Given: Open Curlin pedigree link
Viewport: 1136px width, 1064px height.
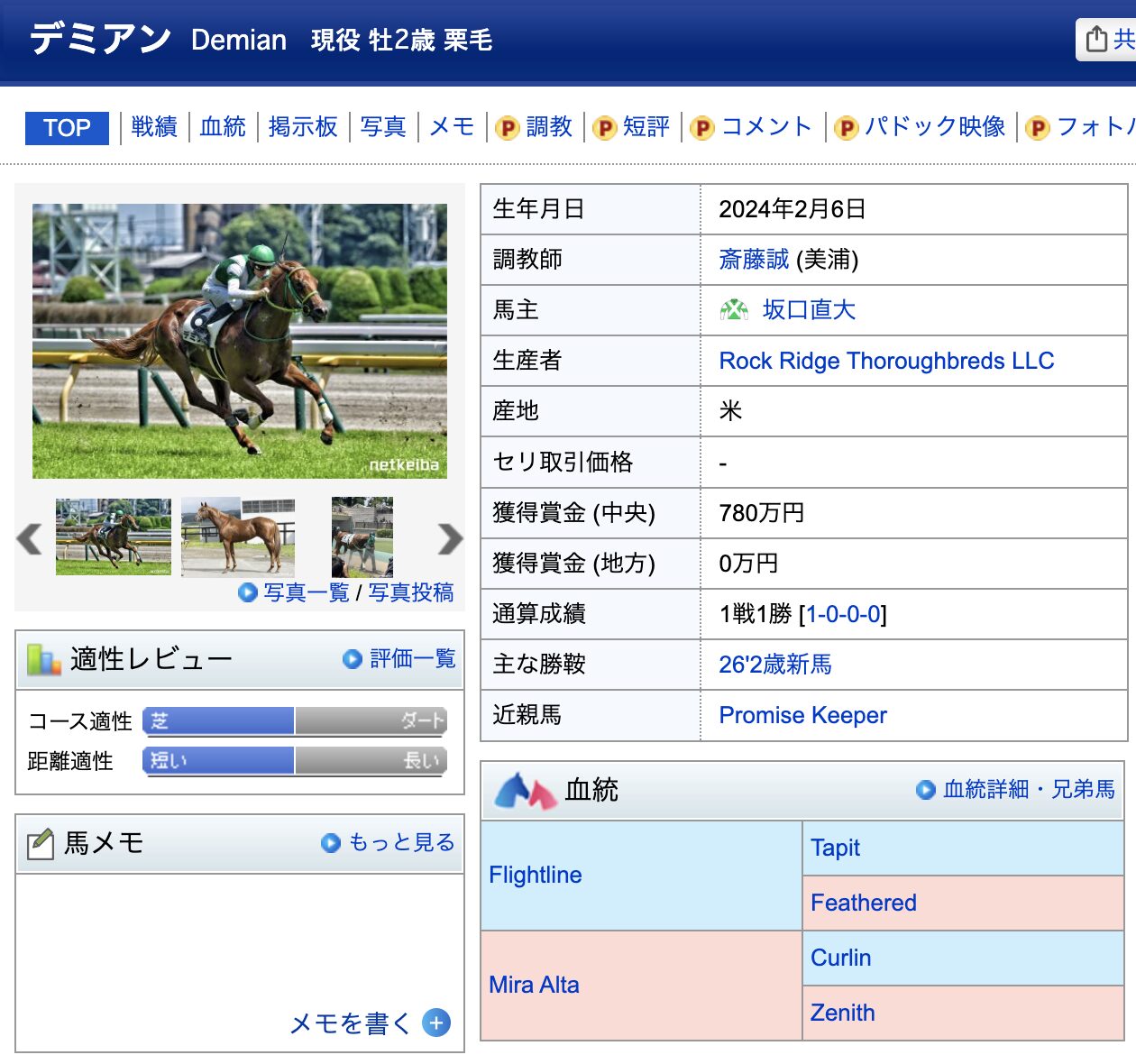Looking at the screenshot, I should (841, 958).
